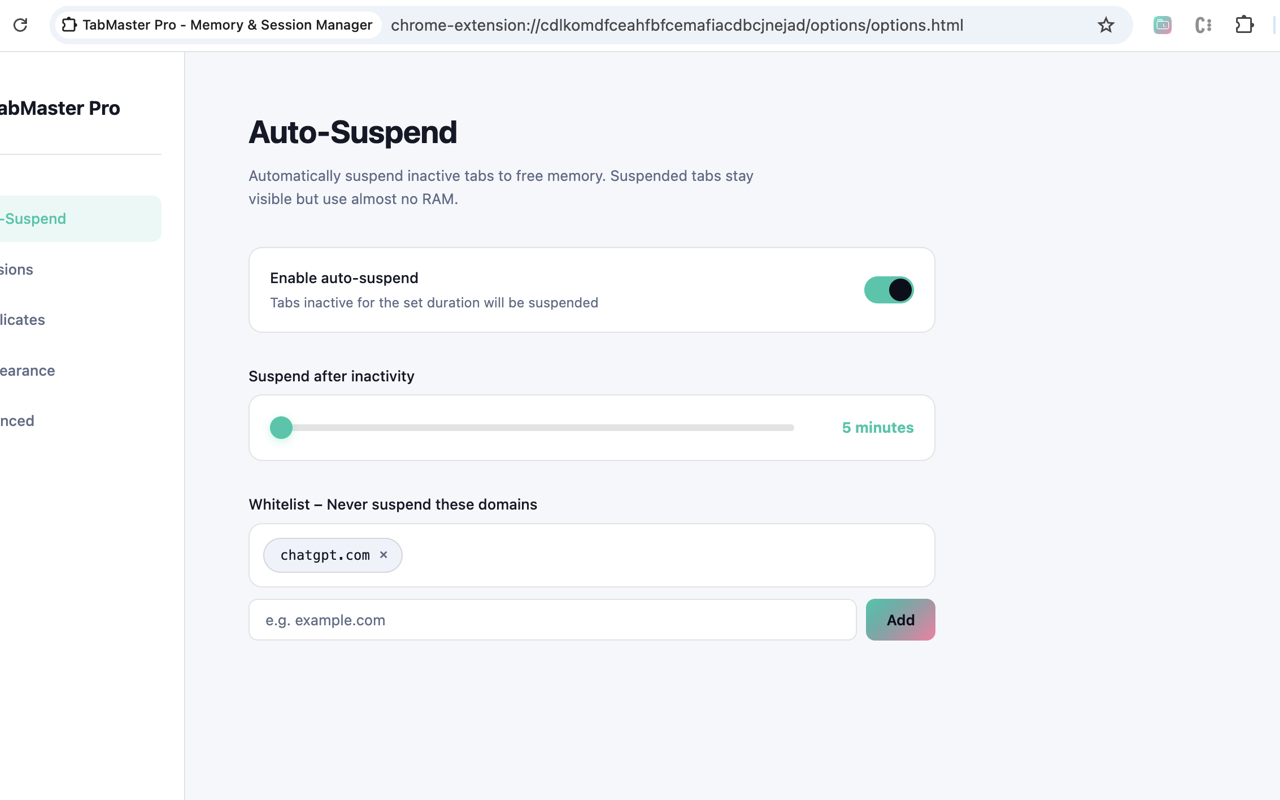1280x800 pixels.
Task: Click the chatgpt.com whitelist chip
Action: 324,555
